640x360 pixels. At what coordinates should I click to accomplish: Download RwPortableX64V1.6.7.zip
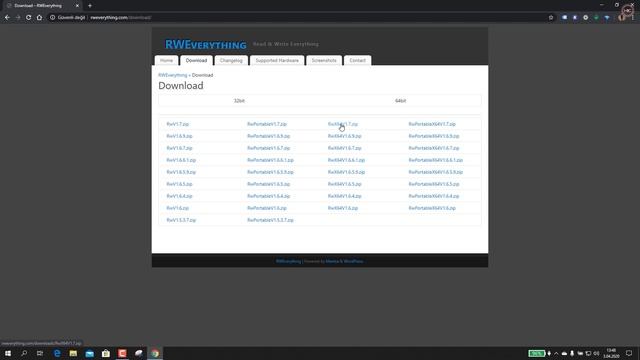click(x=434, y=148)
